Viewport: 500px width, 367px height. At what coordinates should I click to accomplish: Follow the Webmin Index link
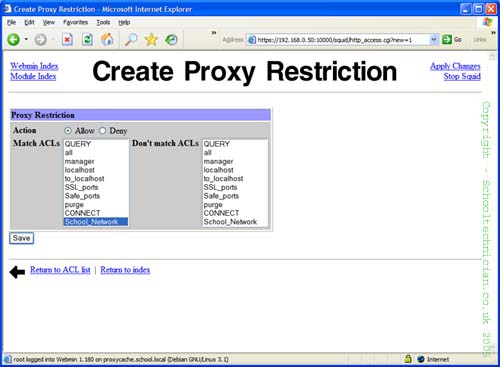[34, 66]
